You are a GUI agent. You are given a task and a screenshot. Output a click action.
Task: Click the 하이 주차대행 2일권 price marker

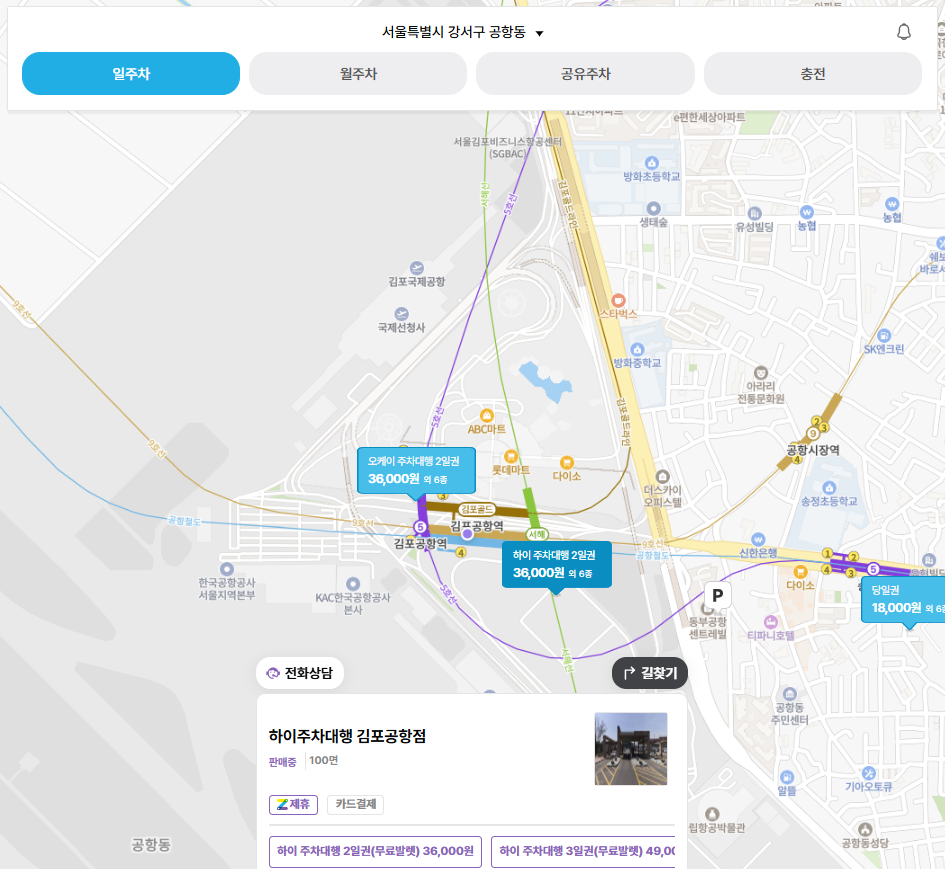(556, 565)
